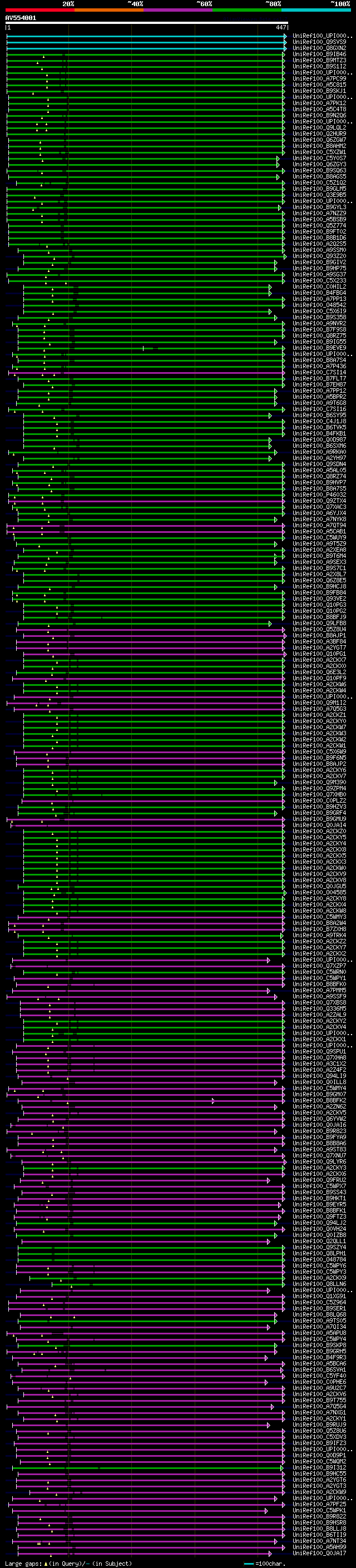Open the UniRef100_Q0JAI4 hit

point(319,825)
